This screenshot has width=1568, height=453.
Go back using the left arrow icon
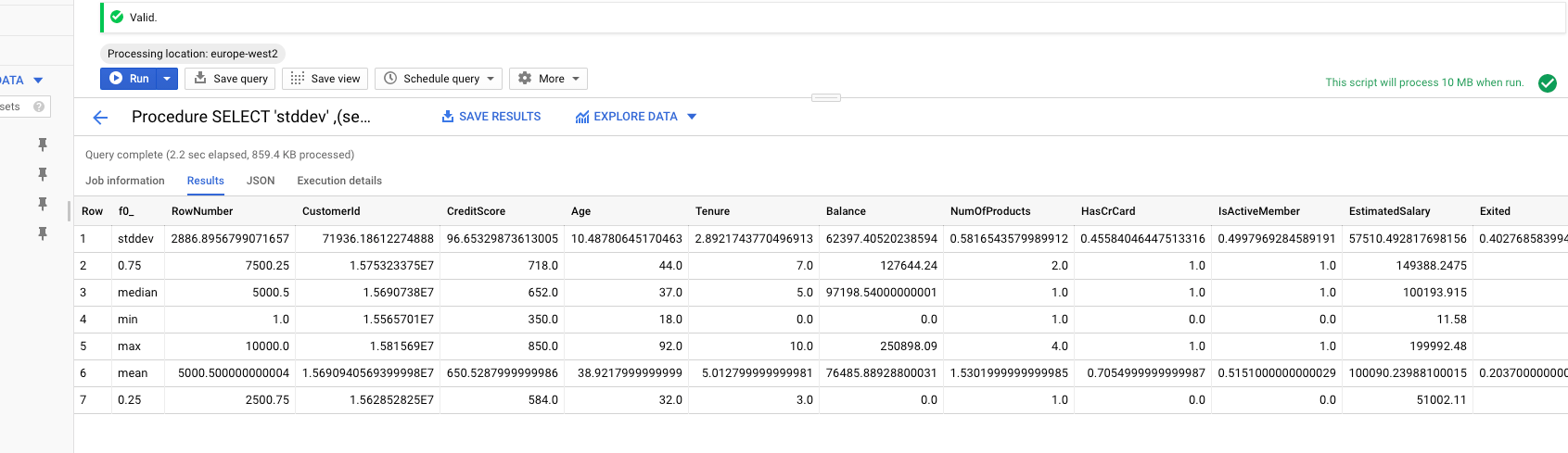click(x=101, y=118)
